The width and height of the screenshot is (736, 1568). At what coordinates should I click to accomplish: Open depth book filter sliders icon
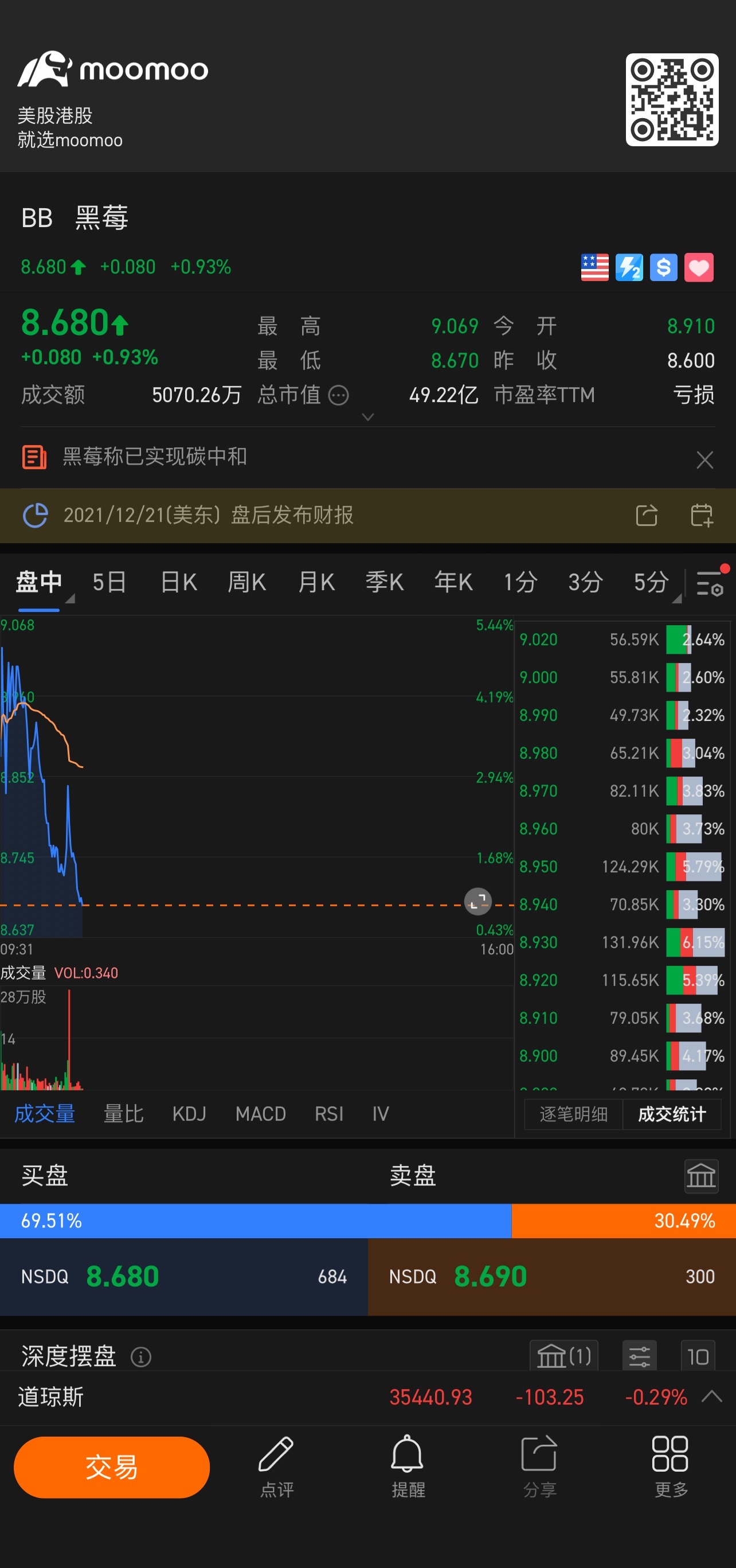click(639, 1356)
